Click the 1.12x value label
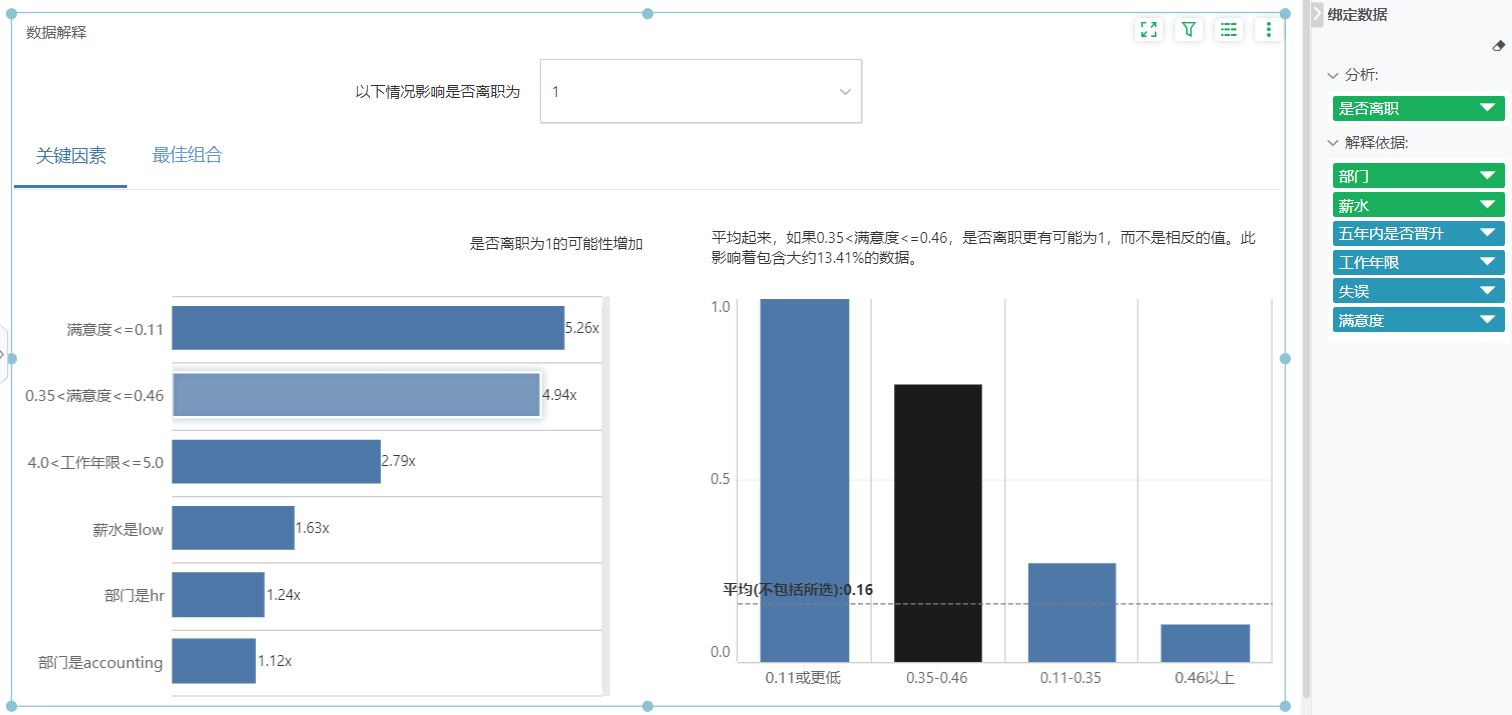The image size is (1512, 715). click(274, 661)
